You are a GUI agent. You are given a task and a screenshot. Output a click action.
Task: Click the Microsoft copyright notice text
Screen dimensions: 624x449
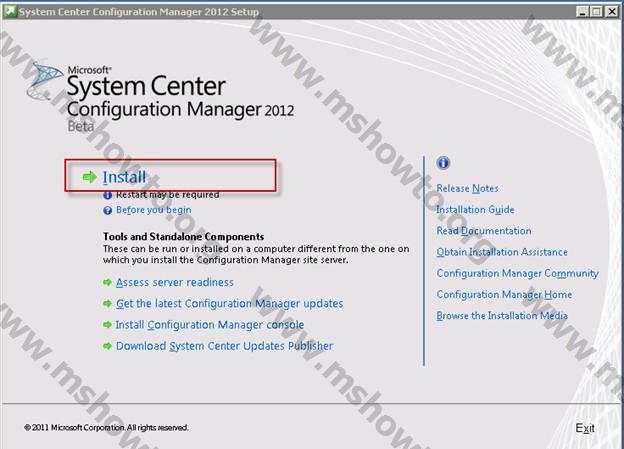106,428
